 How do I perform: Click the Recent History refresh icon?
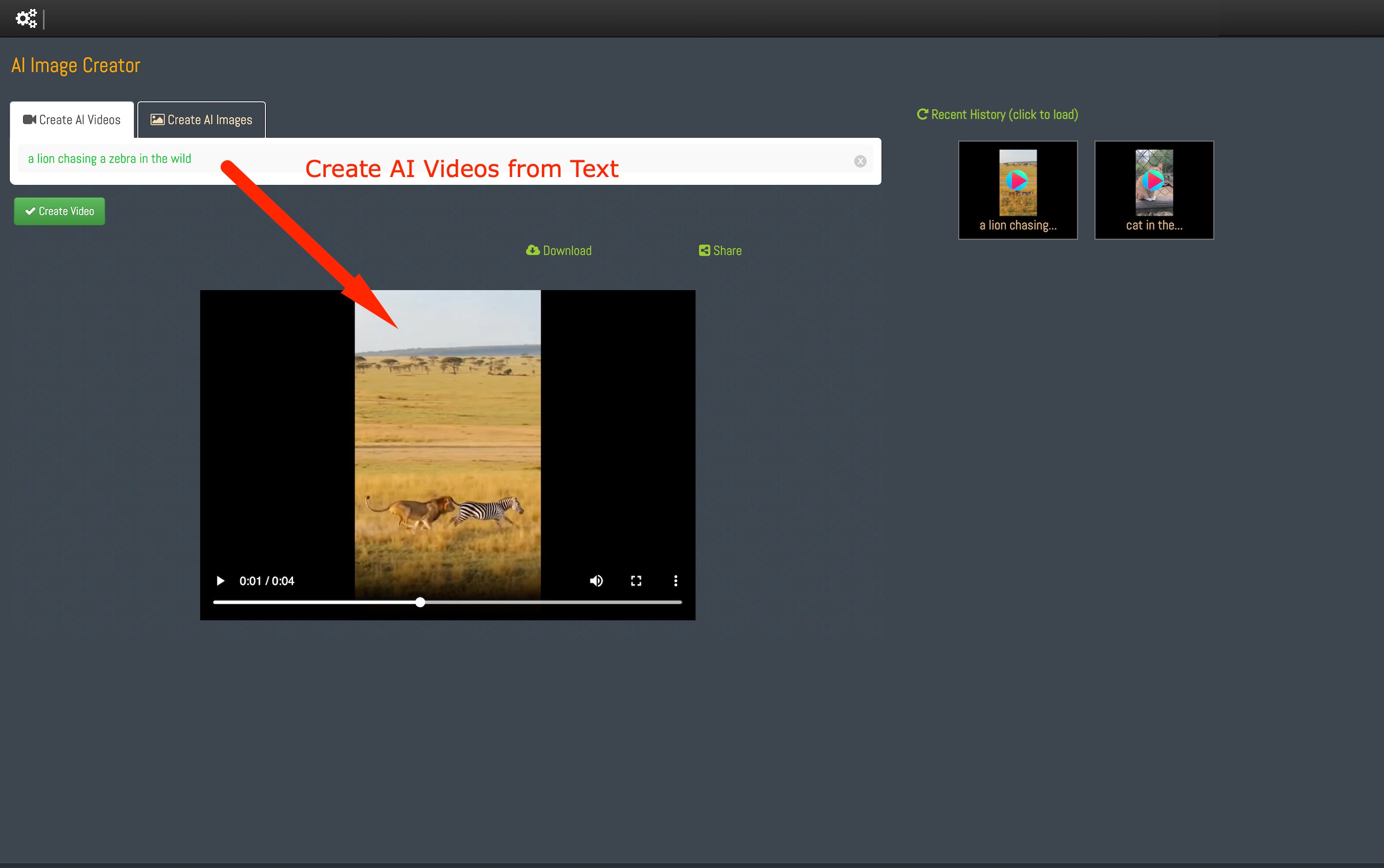922,114
